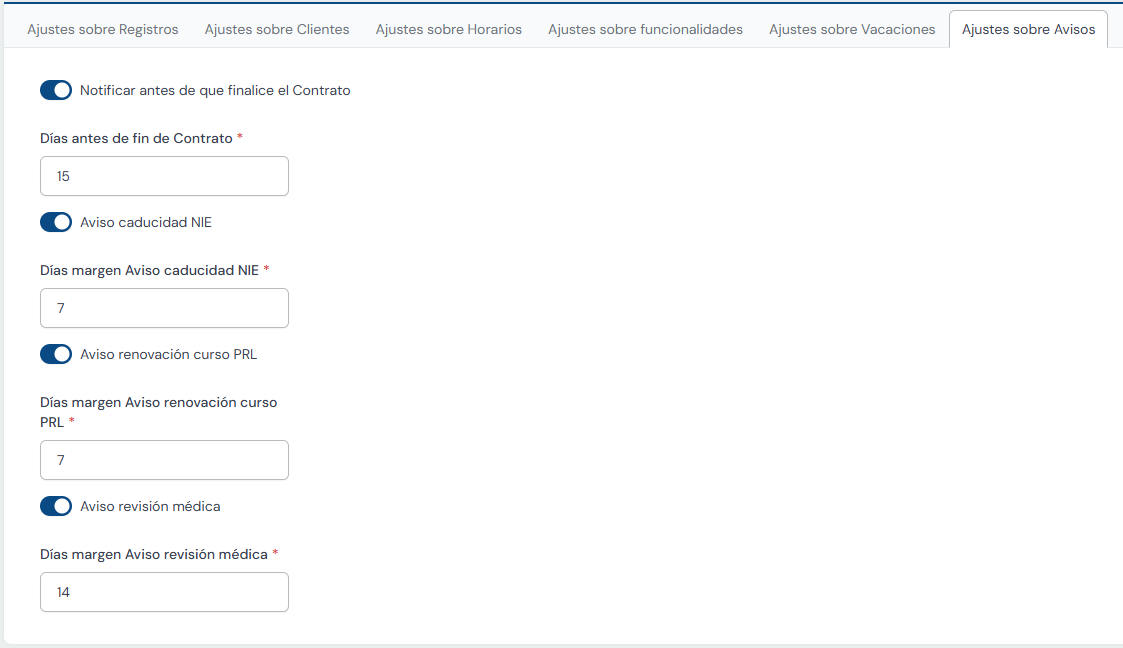
Task: Click the NIE expiry margin days input field
Action: click(x=164, y=308)
